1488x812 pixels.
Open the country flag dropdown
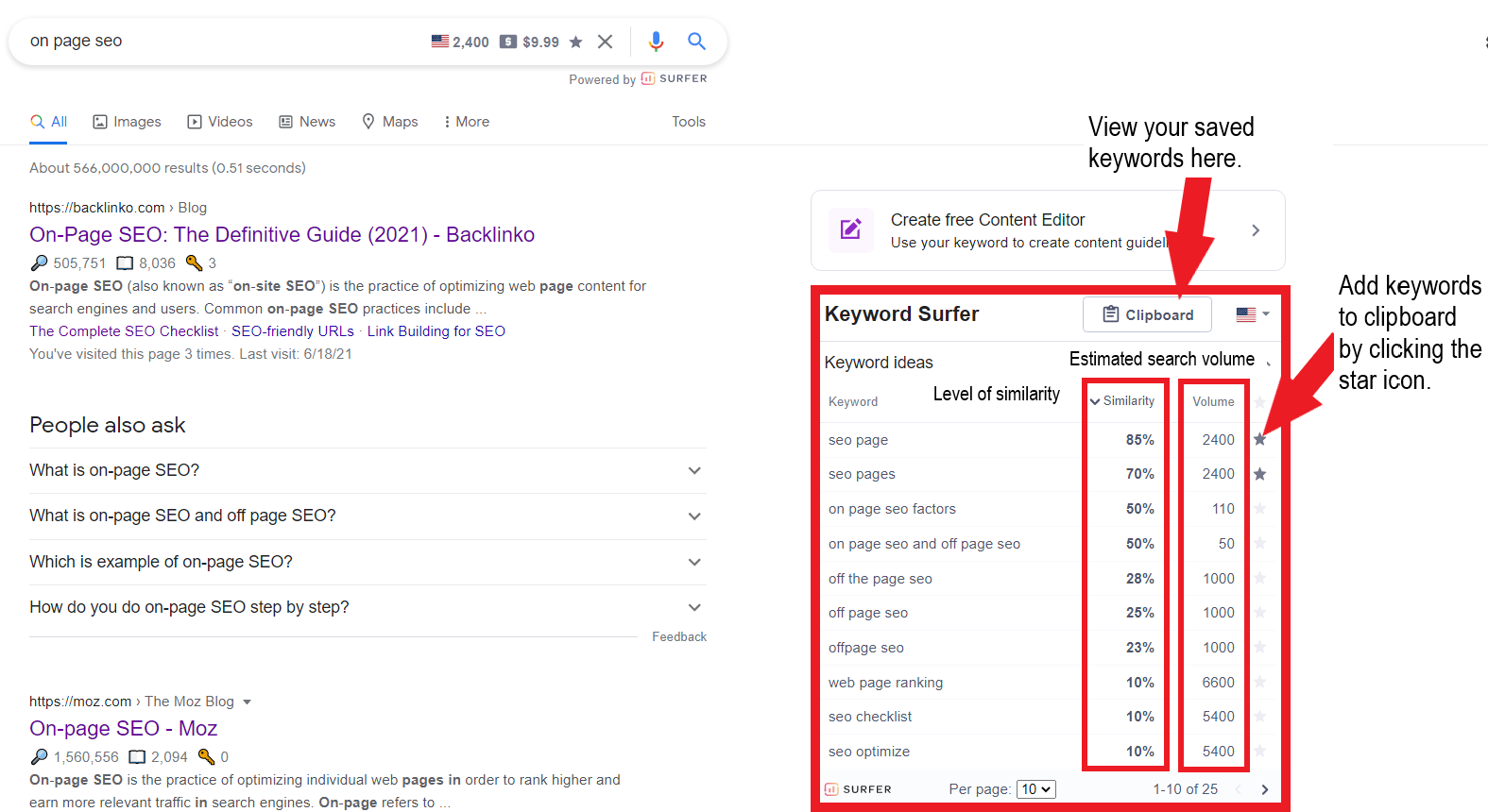(1253, 314)
